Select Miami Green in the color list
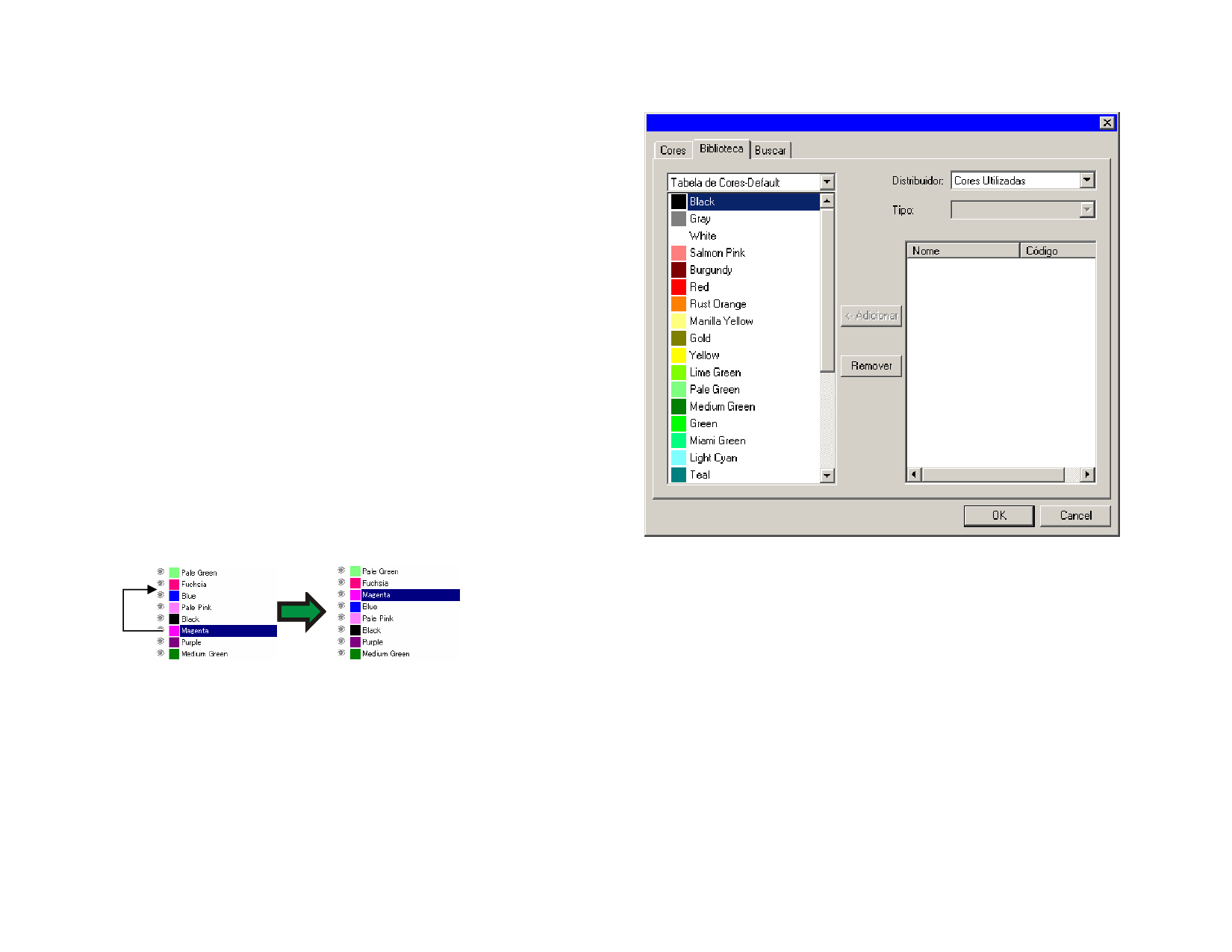Image resolution: width=1232 pixels, height=952 pixels. coord(717,441)
